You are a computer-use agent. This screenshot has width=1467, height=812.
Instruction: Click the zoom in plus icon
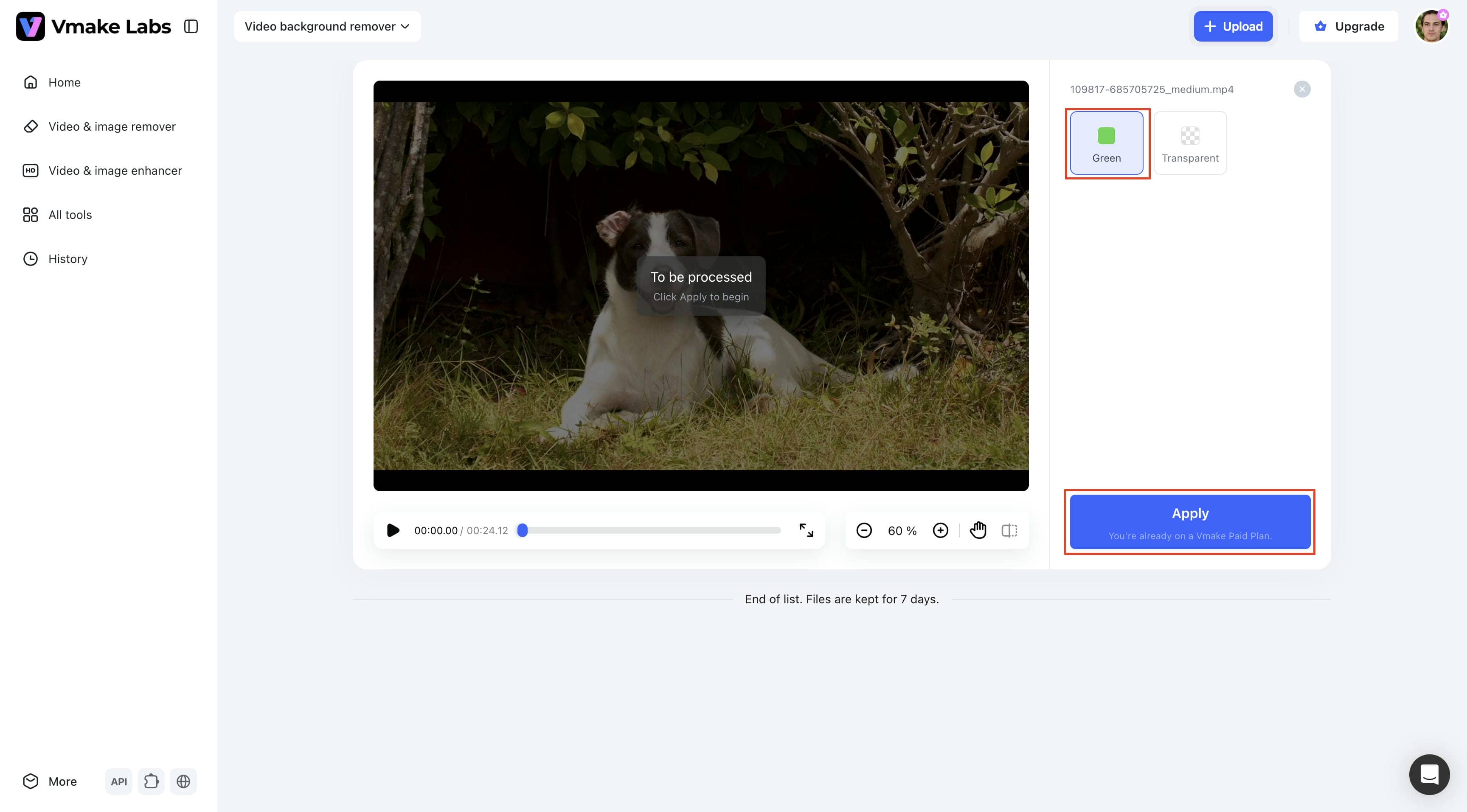click(940, 530)
